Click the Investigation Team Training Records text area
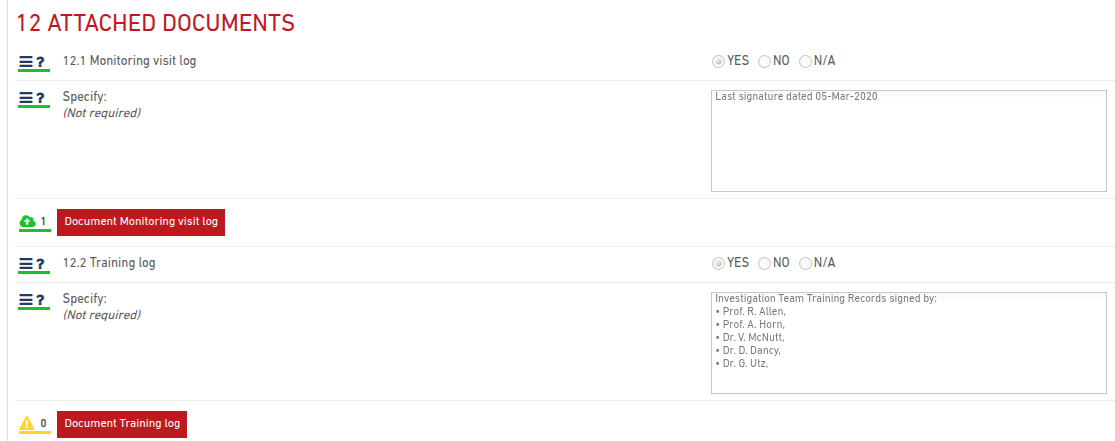This screenshot has height=441, width=1115. pyautogui.click(x=909, y=343)
